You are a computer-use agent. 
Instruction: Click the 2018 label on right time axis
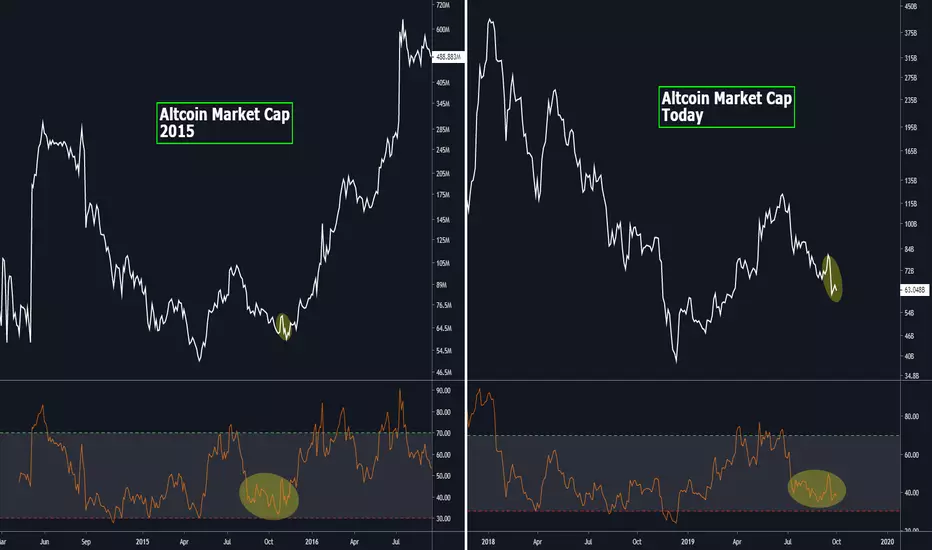click(x=488, y=542)
